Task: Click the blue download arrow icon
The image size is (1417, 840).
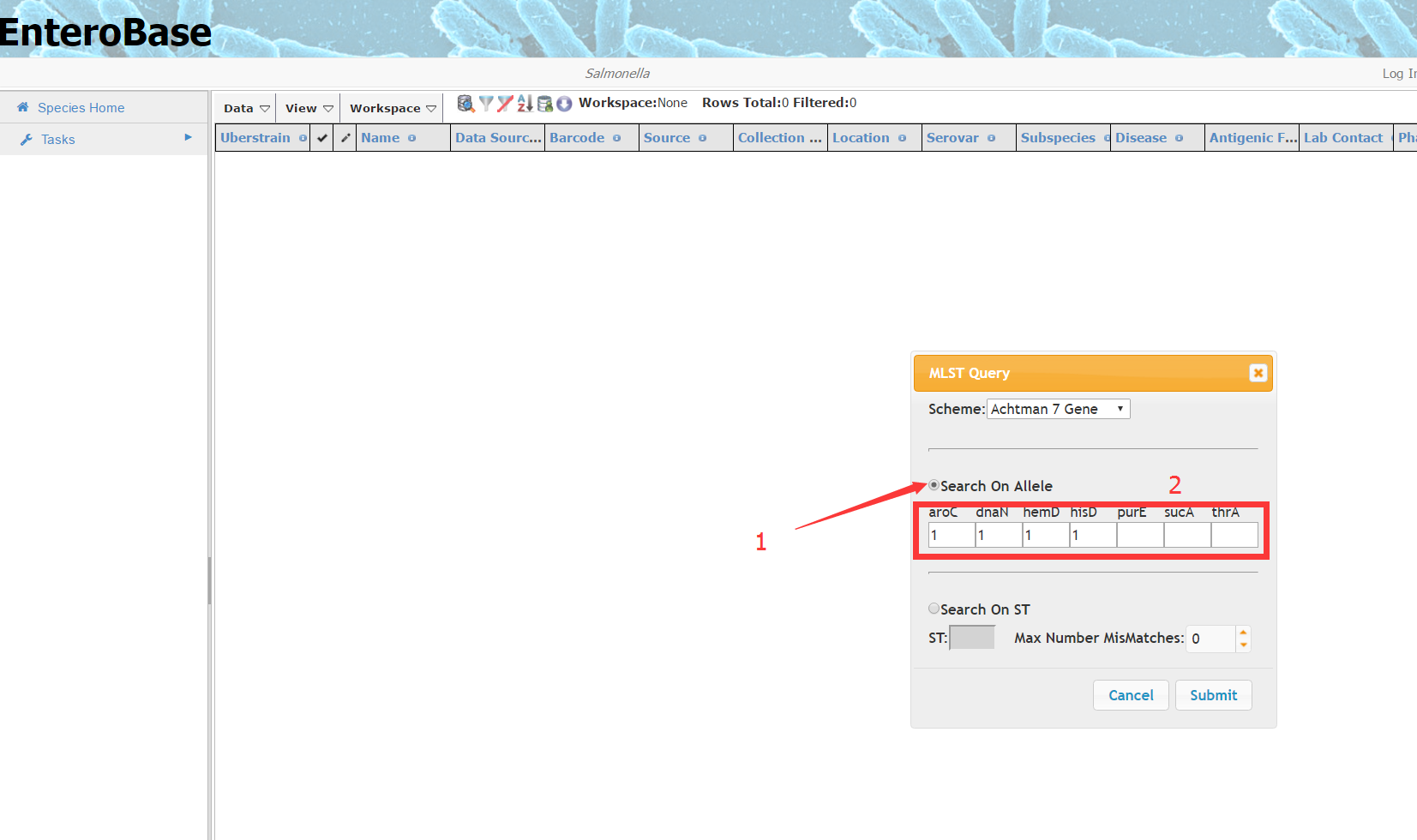Action: (564, 104)
